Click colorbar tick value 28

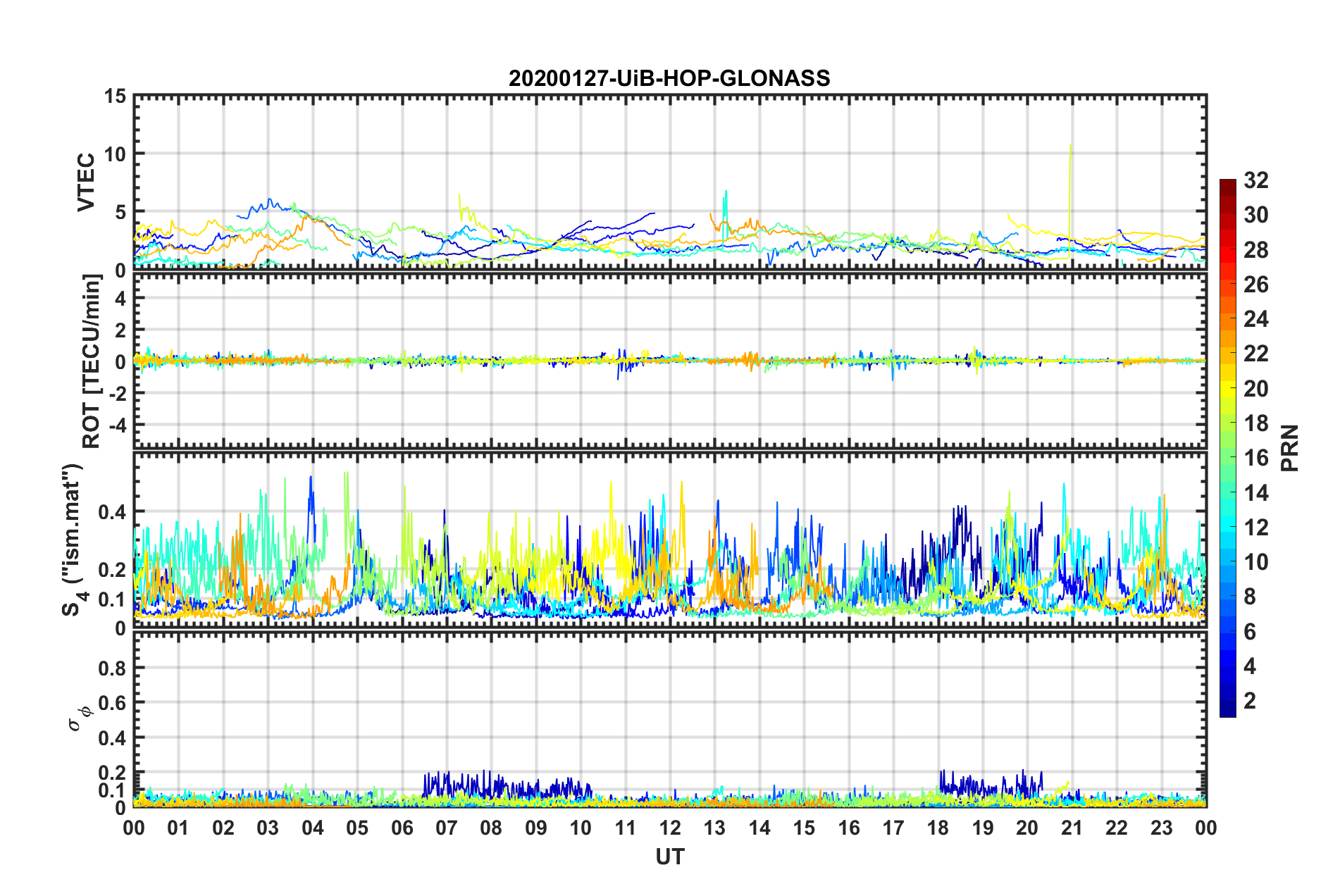[1256, 250]
